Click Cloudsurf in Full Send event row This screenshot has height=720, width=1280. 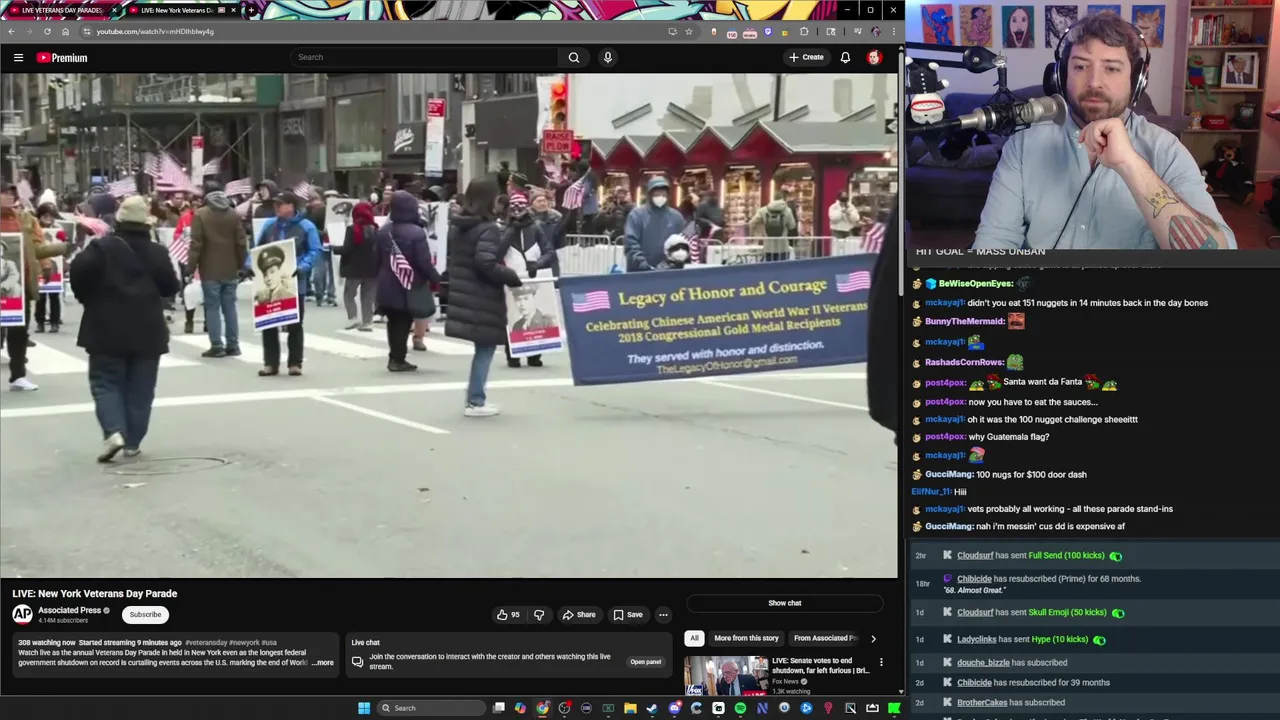coord(975,556)
